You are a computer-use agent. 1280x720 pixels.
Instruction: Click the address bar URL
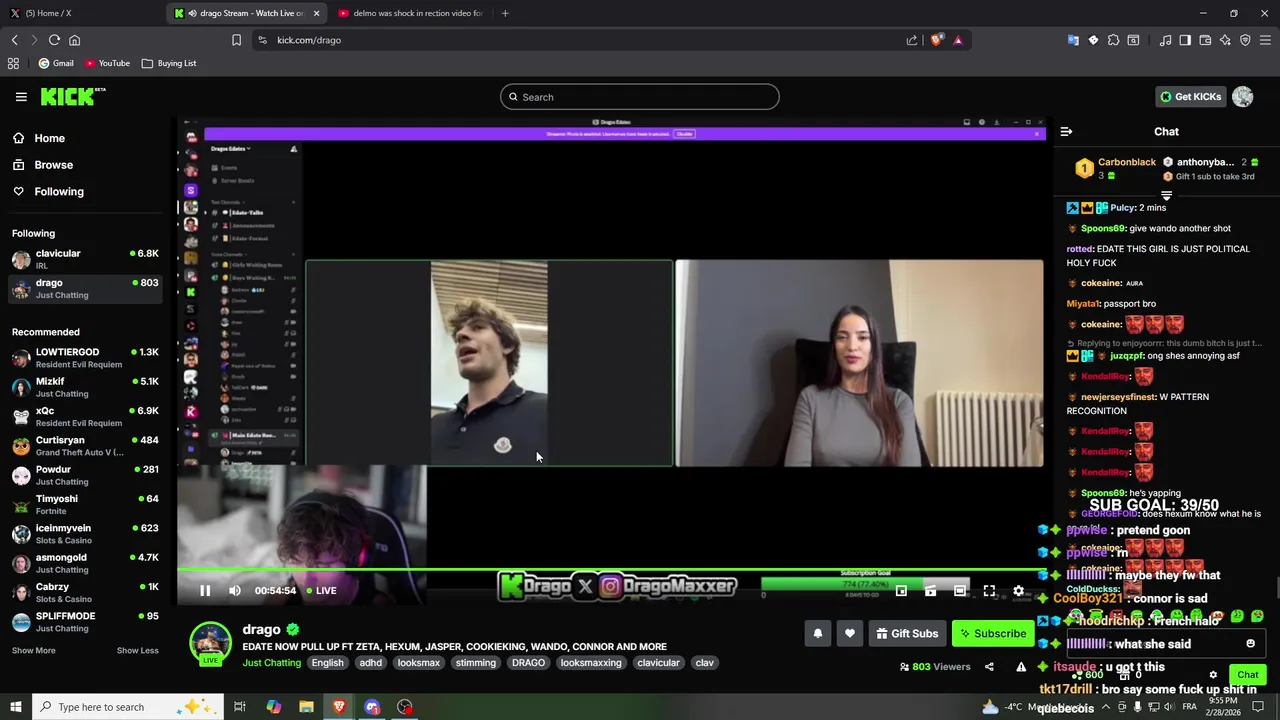309,40
